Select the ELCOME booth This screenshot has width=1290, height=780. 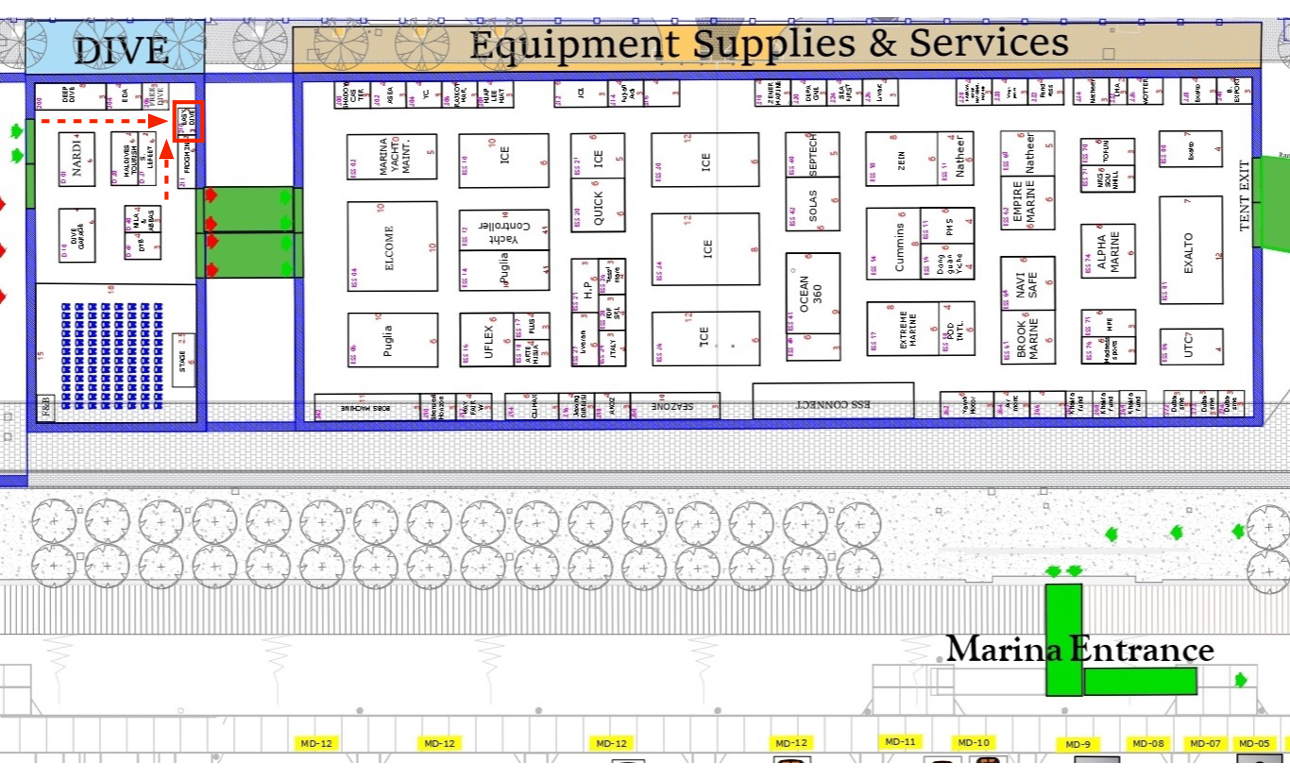tap(392, 247)
